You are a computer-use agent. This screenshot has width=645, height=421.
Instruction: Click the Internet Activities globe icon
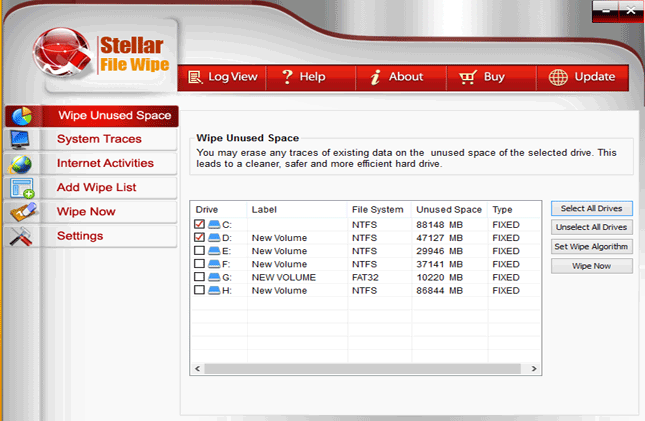(20, 164)
